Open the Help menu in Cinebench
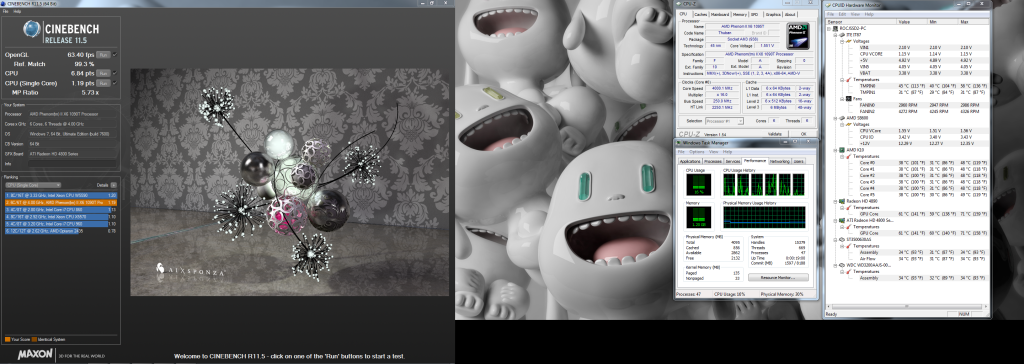Viewport: 1024px width, 364px height. pyautogui.click(x=17, y=12)
